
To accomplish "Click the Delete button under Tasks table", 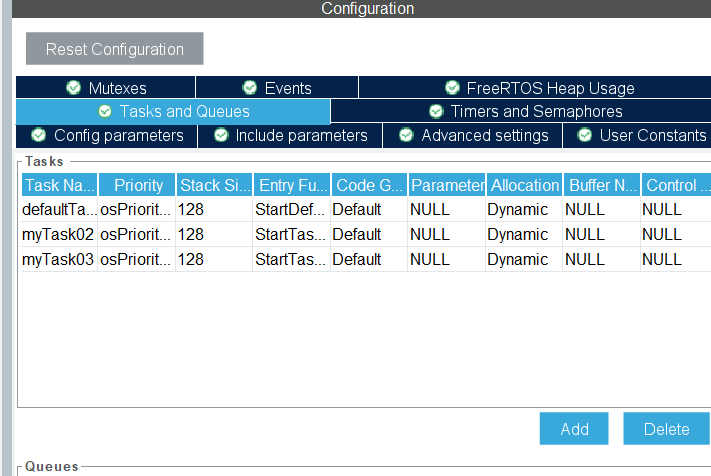I will pyautogui.click(x=666, y=429).
